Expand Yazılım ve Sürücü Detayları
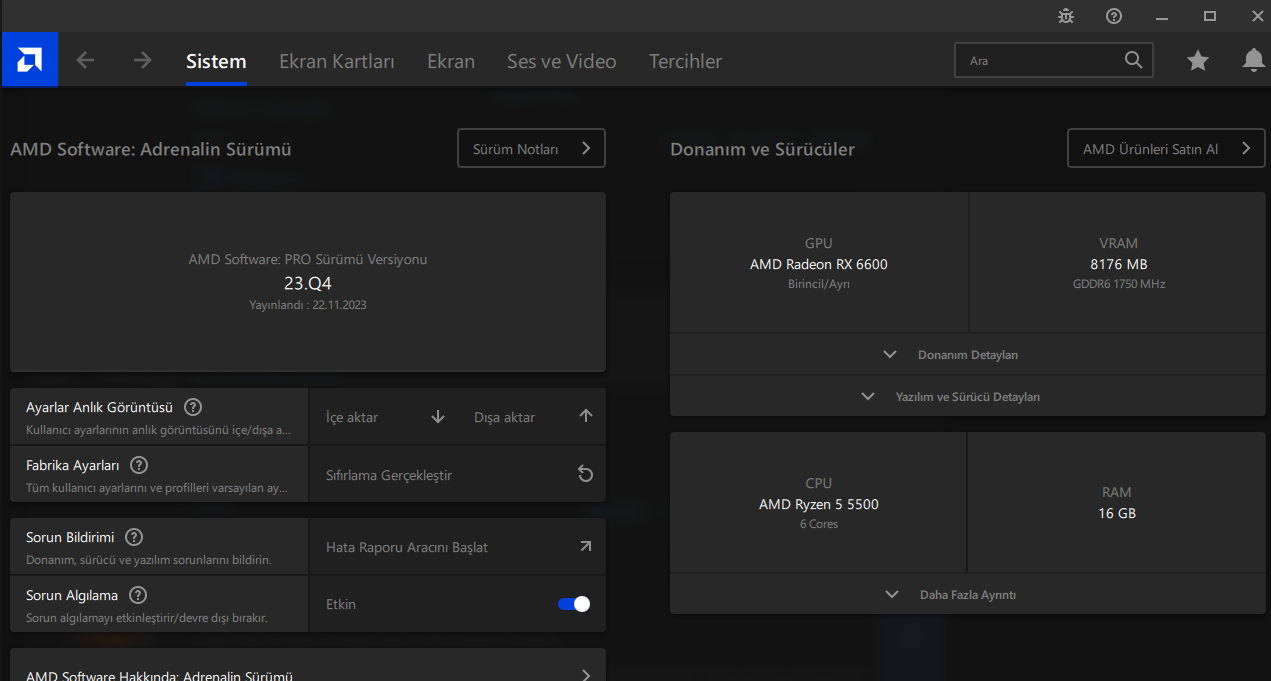The height and width of the screenshot is (681, 1271). point(968,396)
